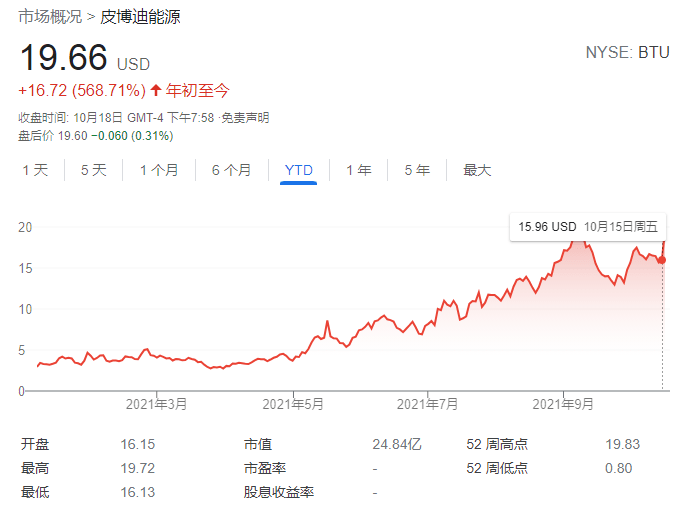Choose the 1 年 range tab

click(x=359, y=170)
